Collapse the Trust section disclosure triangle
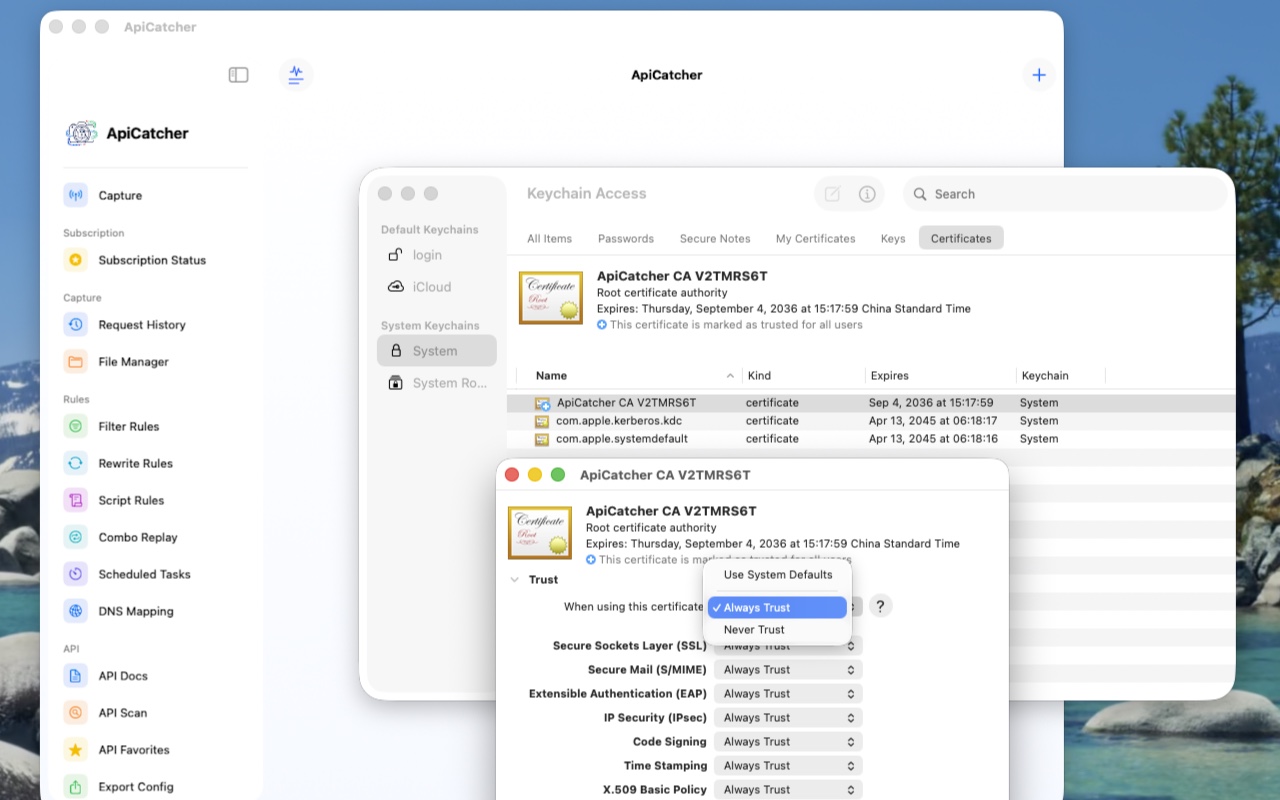 [x=514, y=580]
